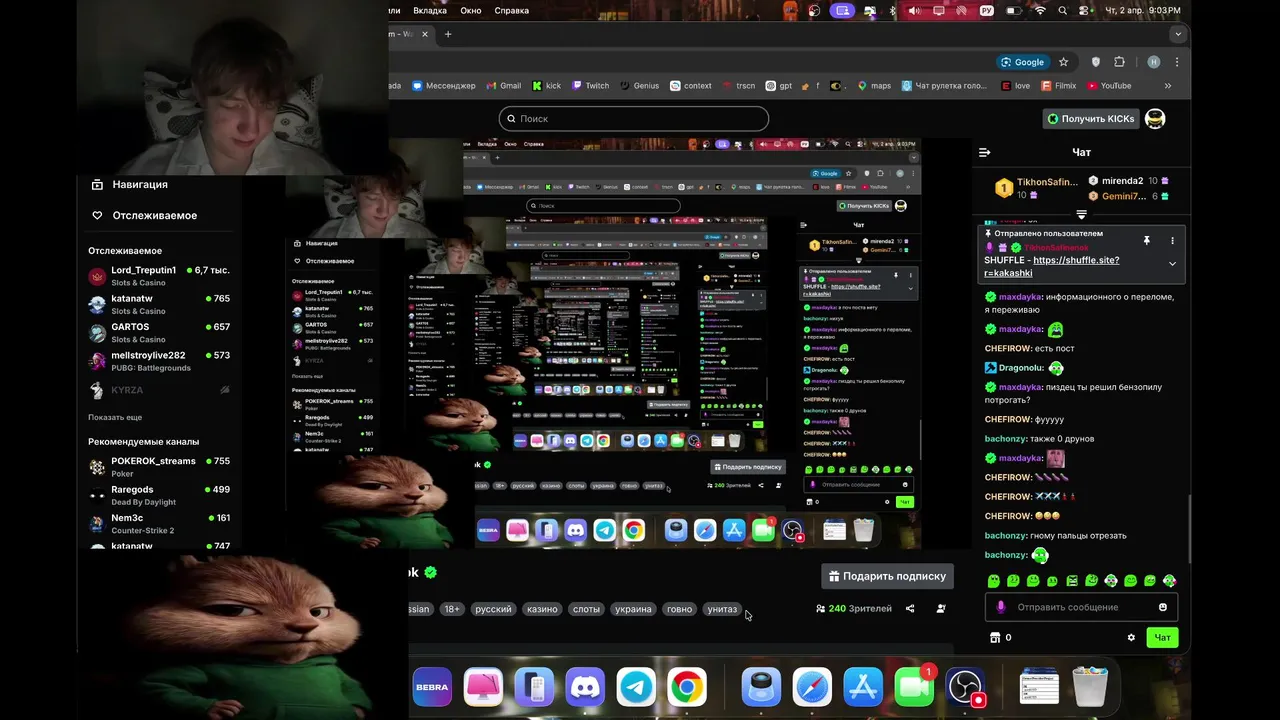The width and height of the screenshot is (1280, 720).
Task: Open the KICKs shop icon below the chat input
Action: click(995, 637)
